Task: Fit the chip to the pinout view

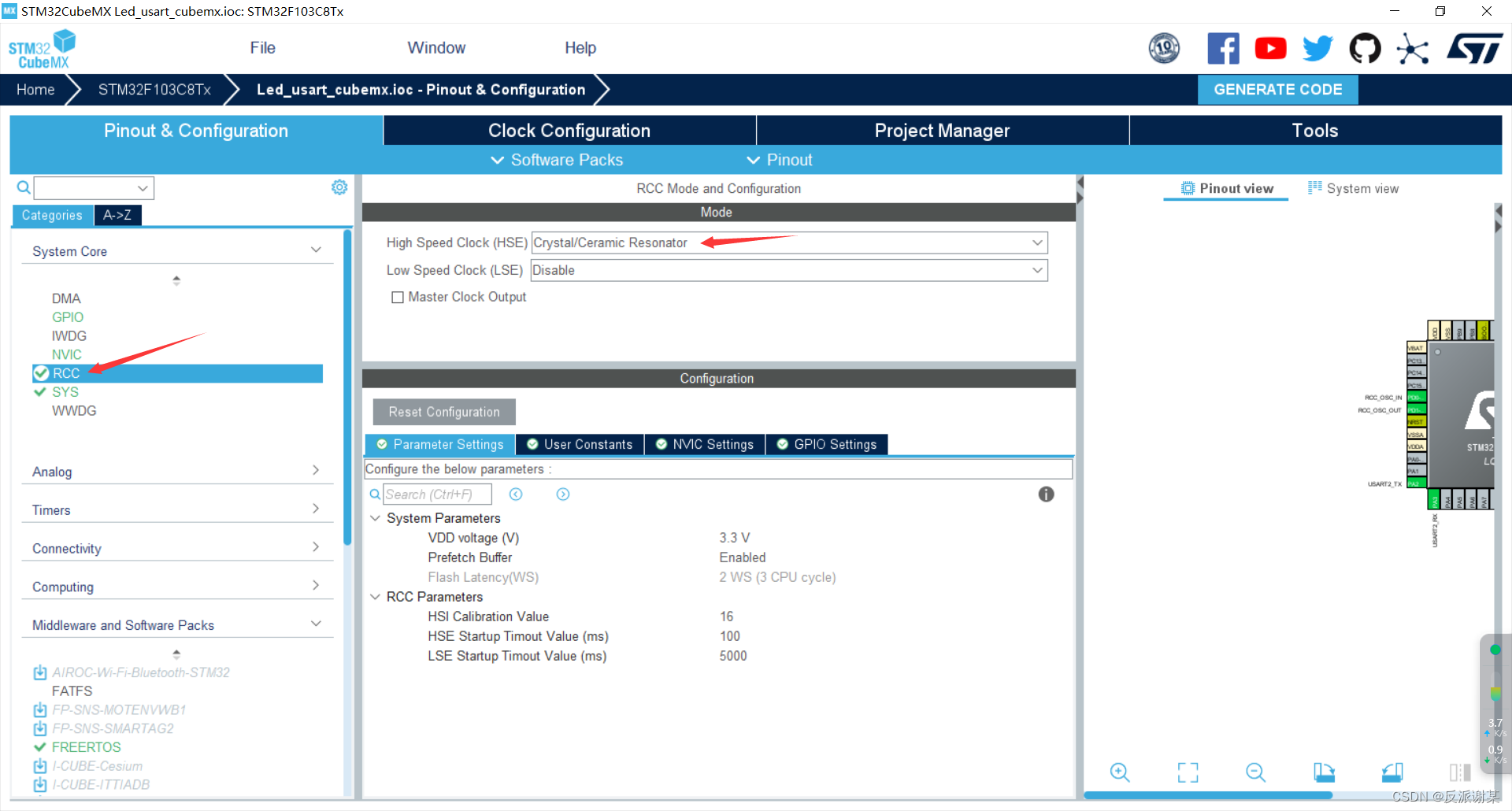Action: point(1188,772)
